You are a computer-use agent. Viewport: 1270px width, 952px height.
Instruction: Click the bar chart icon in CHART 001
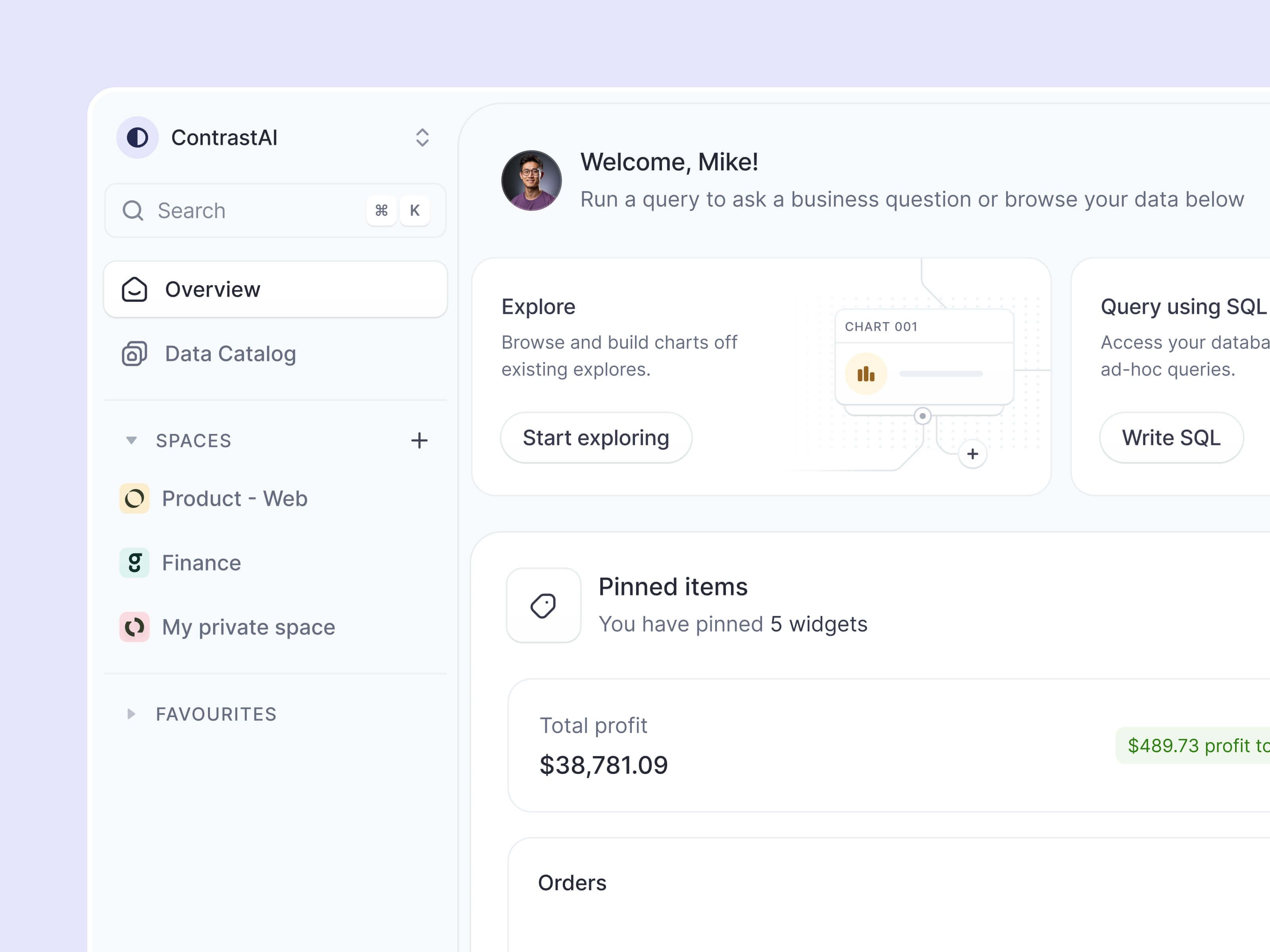point(866,374)
